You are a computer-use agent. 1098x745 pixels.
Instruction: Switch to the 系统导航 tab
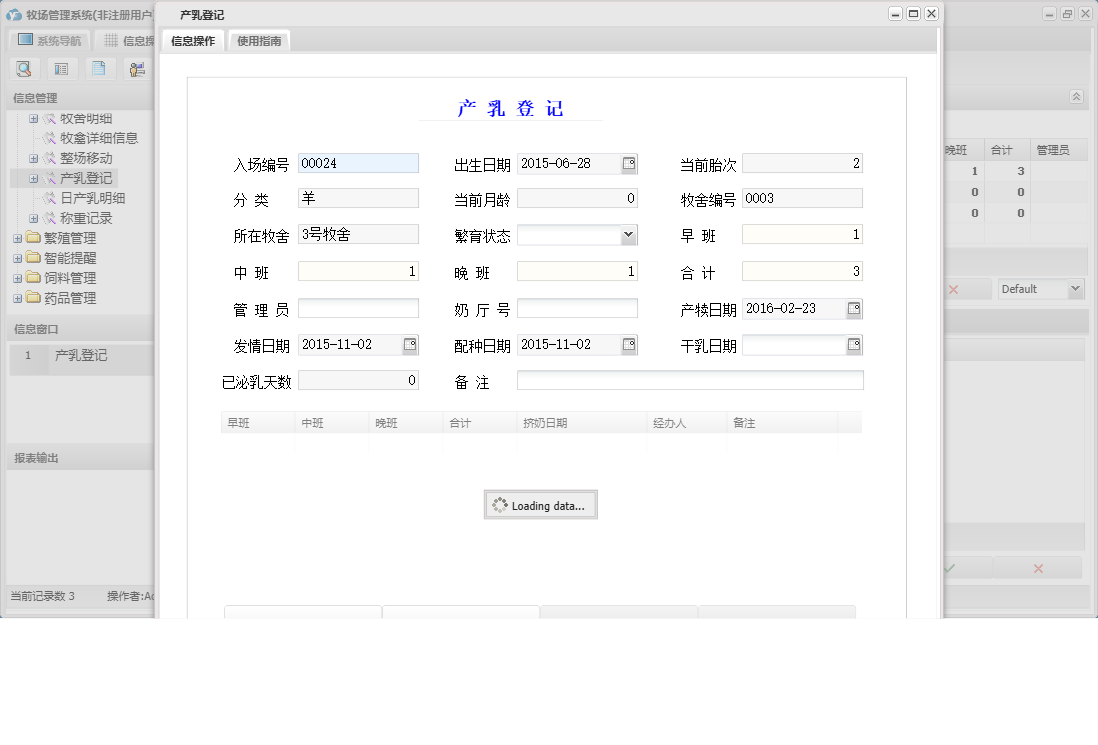52,39
